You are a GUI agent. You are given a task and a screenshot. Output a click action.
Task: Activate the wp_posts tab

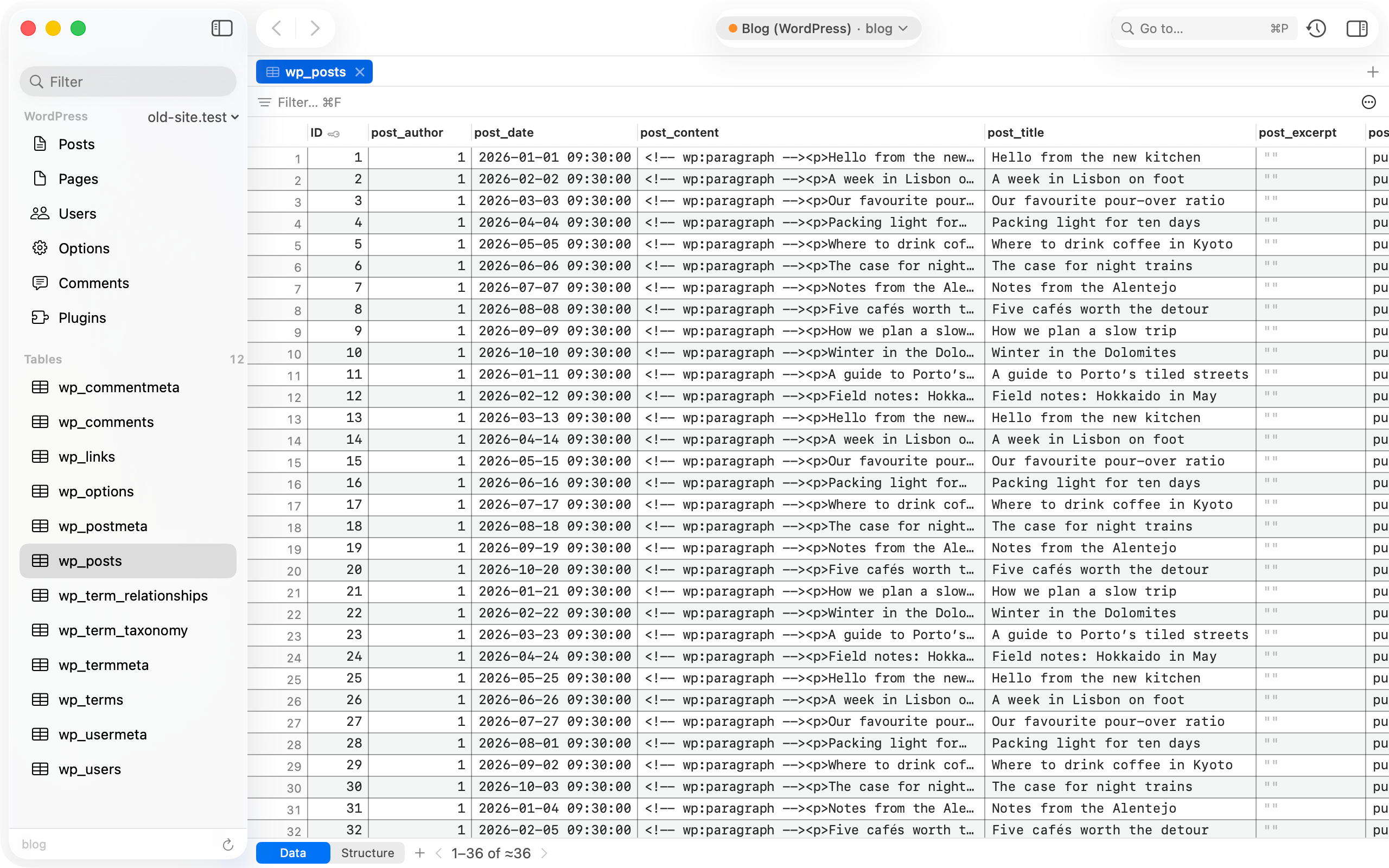pos(314,72)
